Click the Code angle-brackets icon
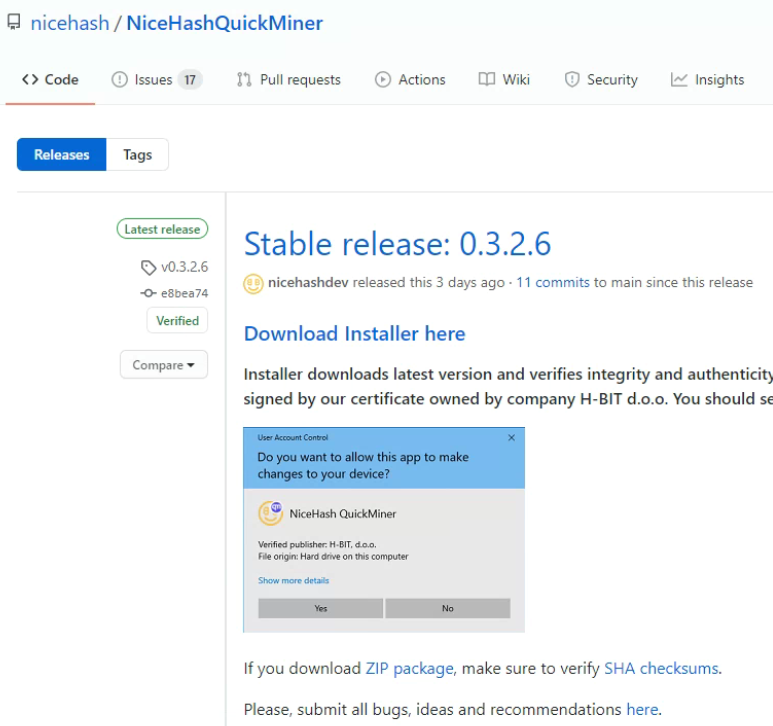Viewport: 773px width, 726px height. point(30,79)
